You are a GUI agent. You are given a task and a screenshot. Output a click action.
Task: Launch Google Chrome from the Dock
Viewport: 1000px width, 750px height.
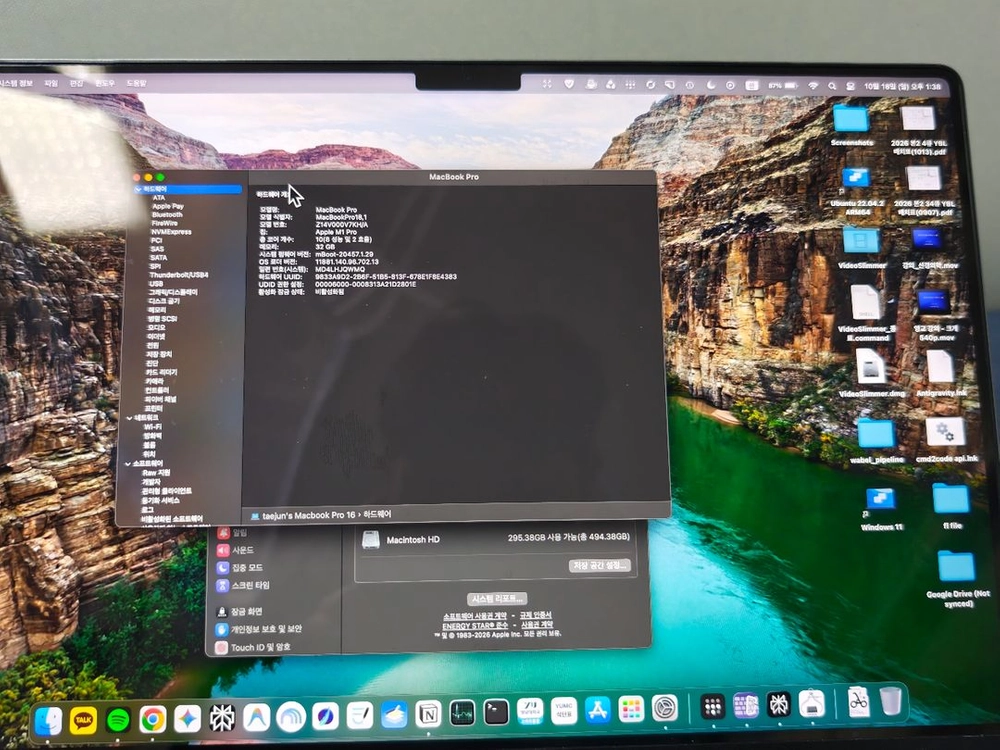point(152,721)
